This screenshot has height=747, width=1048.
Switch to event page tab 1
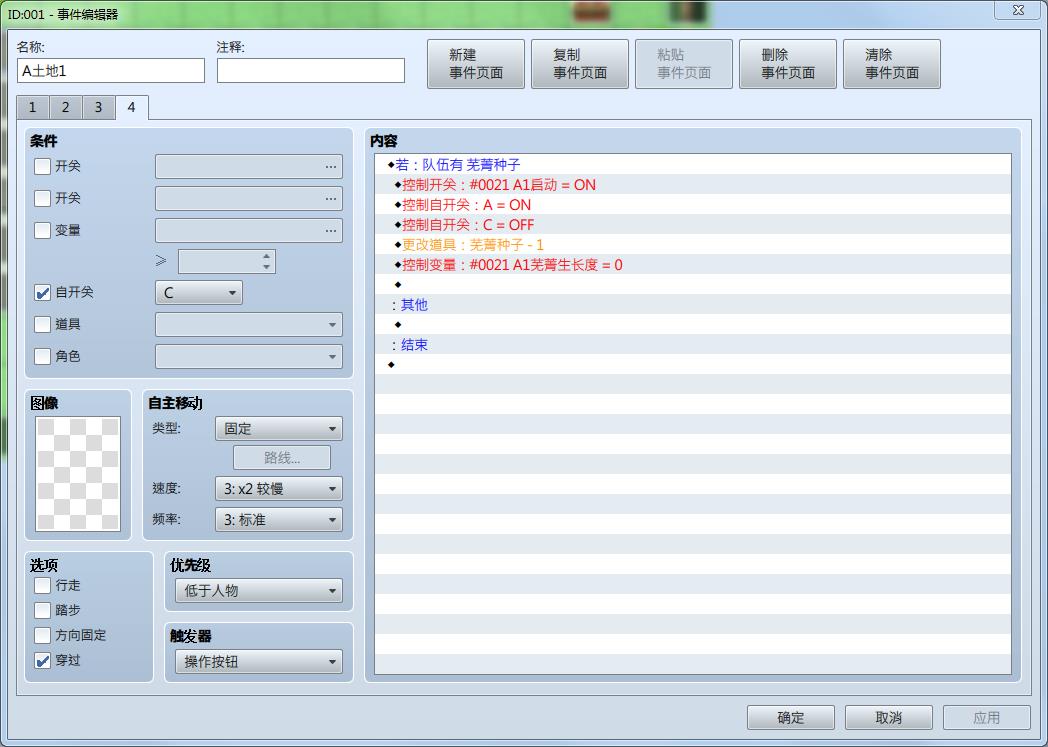coord(33,108)
